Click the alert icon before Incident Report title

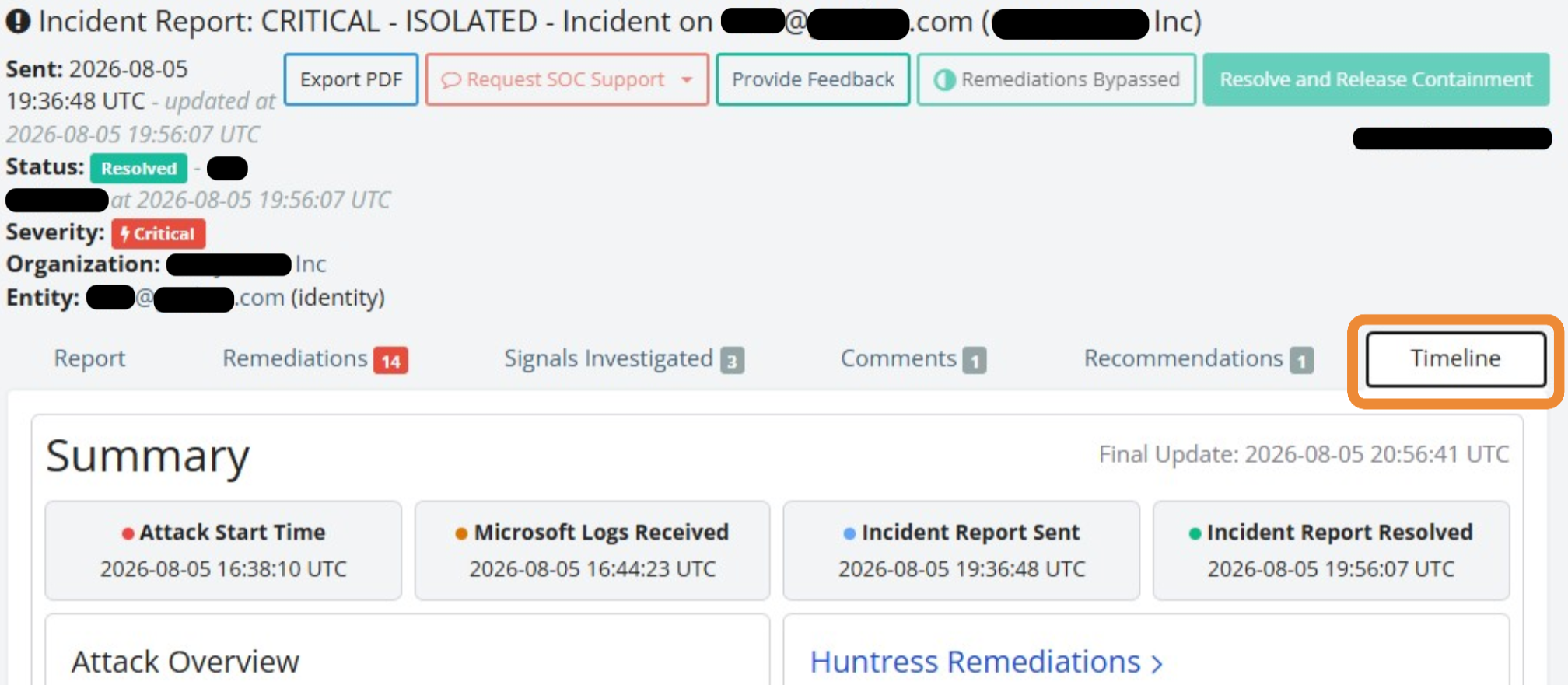(x=18, y=21)
